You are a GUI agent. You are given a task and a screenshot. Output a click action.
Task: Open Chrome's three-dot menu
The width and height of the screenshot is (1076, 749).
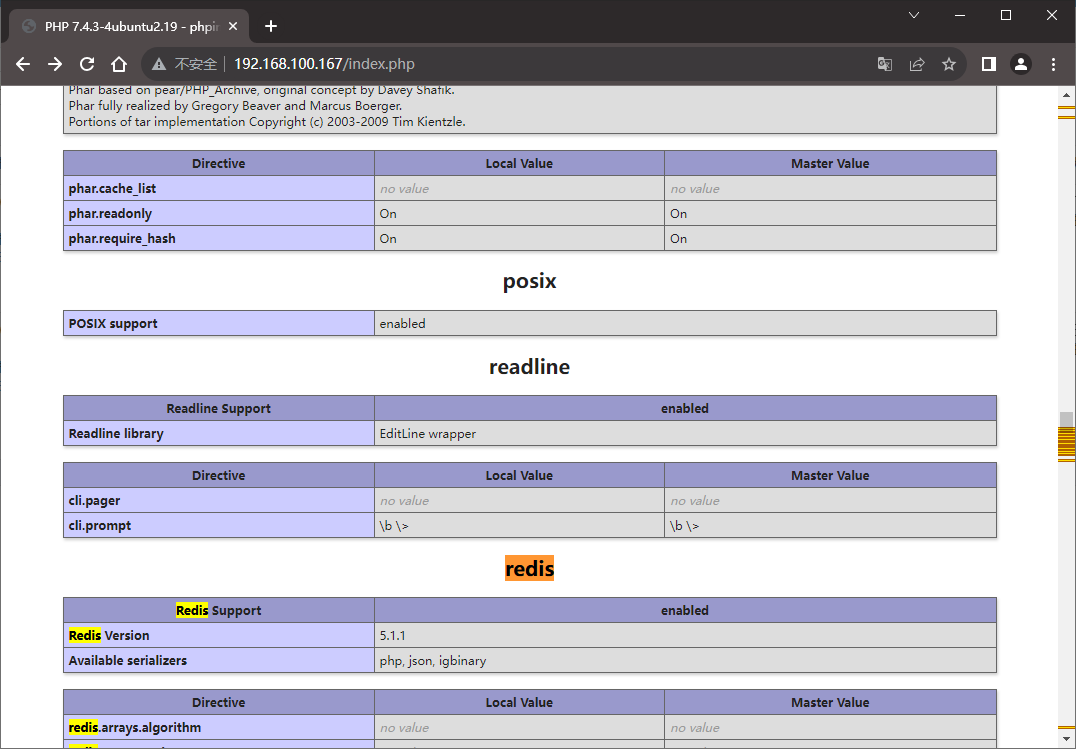[x=1053, y=64]
